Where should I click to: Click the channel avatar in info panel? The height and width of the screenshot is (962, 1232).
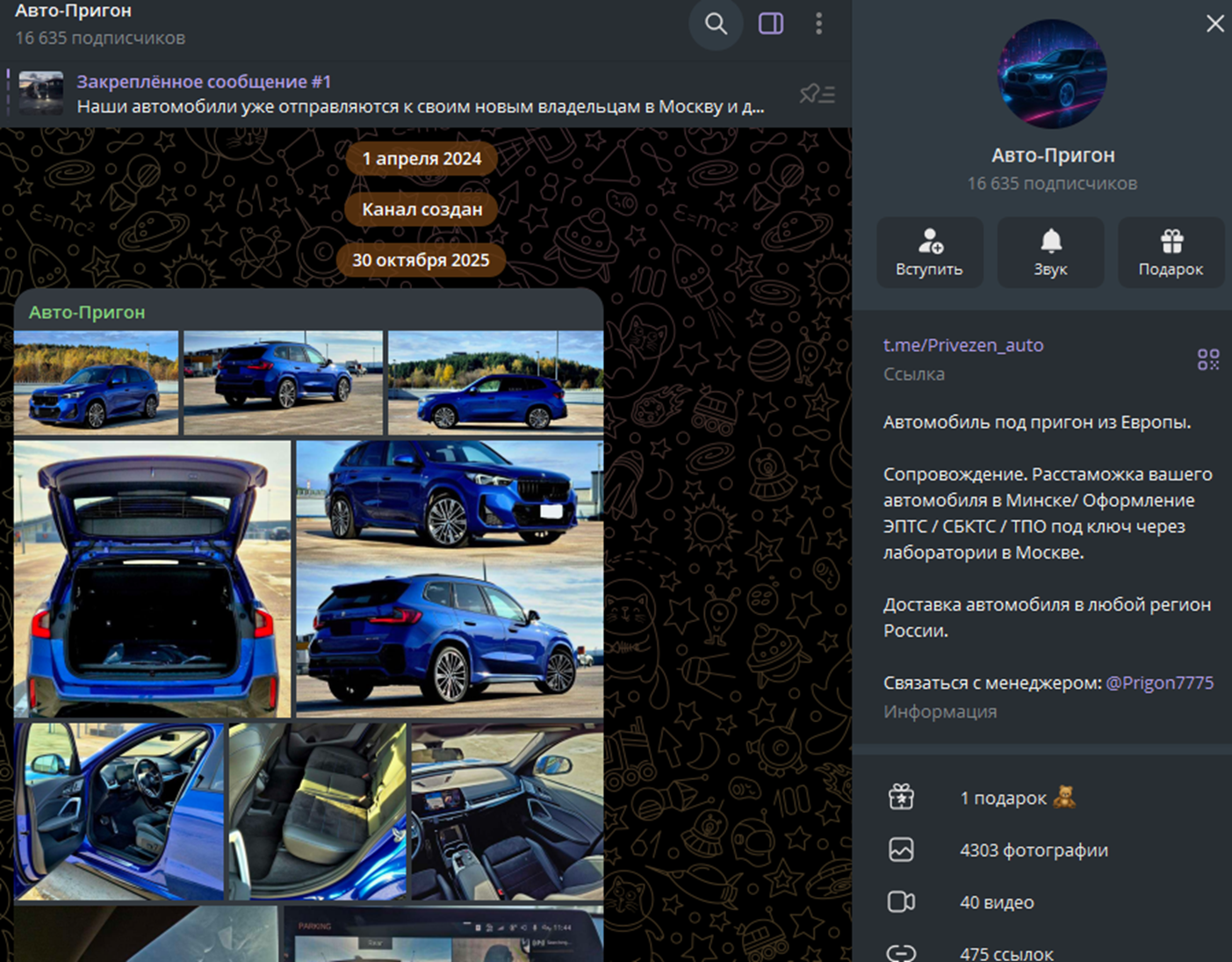1052,75
